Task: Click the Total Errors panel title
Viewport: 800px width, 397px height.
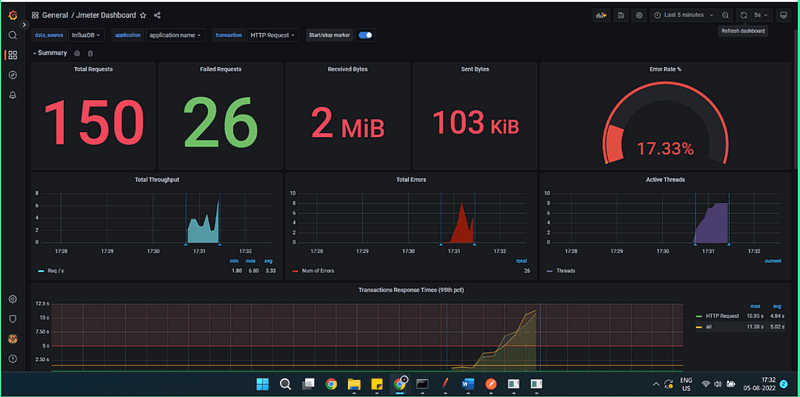Action: (x=411, y=180)
